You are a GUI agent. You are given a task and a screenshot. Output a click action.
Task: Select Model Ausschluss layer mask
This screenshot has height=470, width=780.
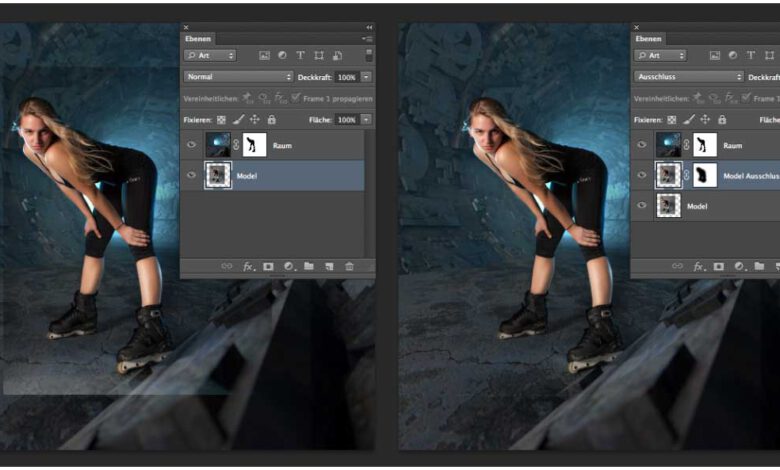705,175
